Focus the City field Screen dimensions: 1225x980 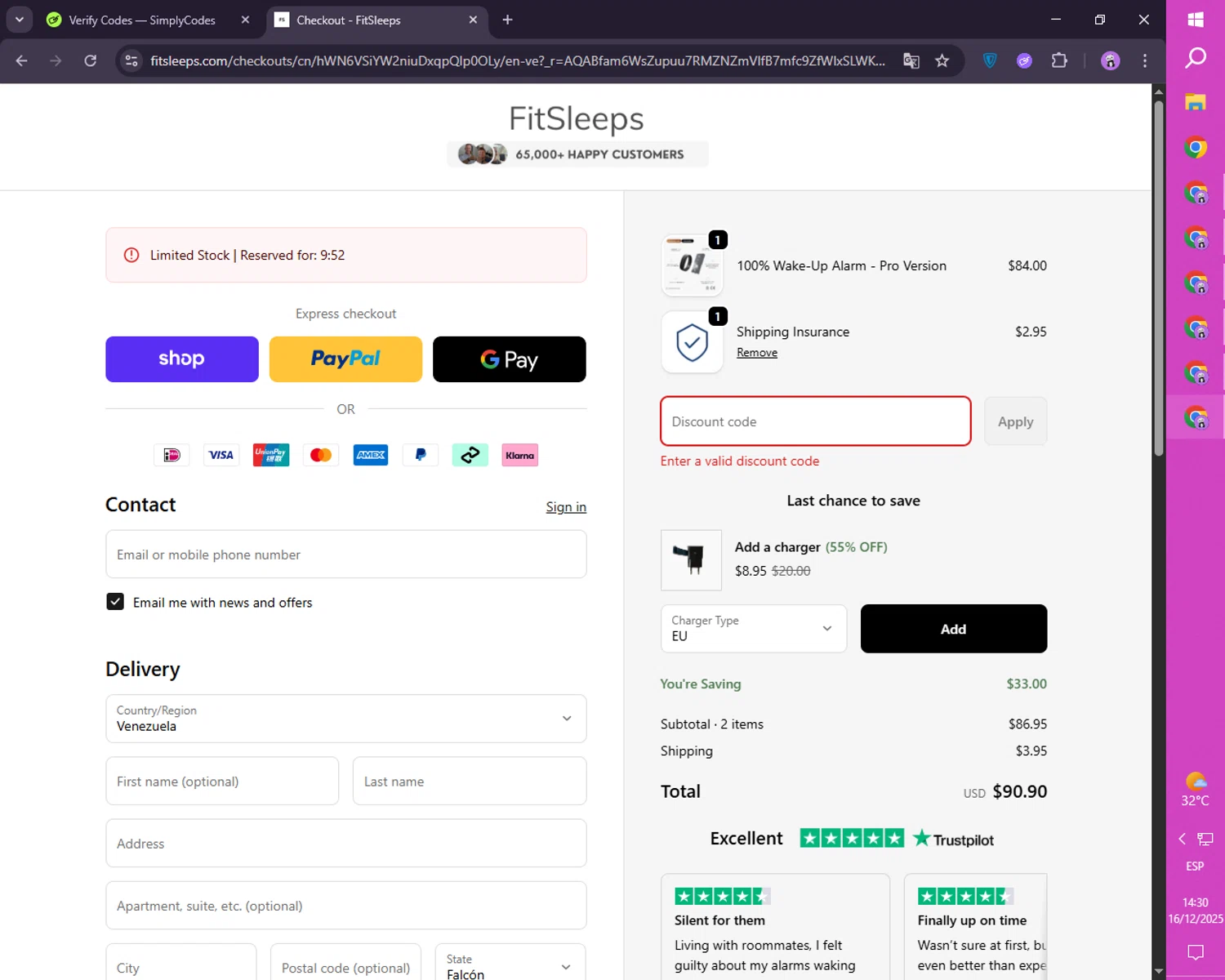181,962
